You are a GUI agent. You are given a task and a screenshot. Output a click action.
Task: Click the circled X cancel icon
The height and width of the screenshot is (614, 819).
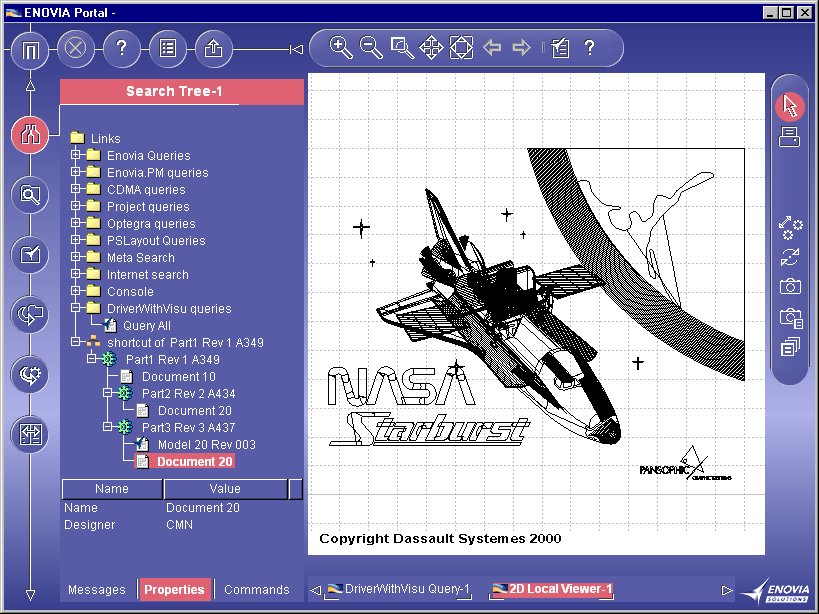(x=75, y=49)
